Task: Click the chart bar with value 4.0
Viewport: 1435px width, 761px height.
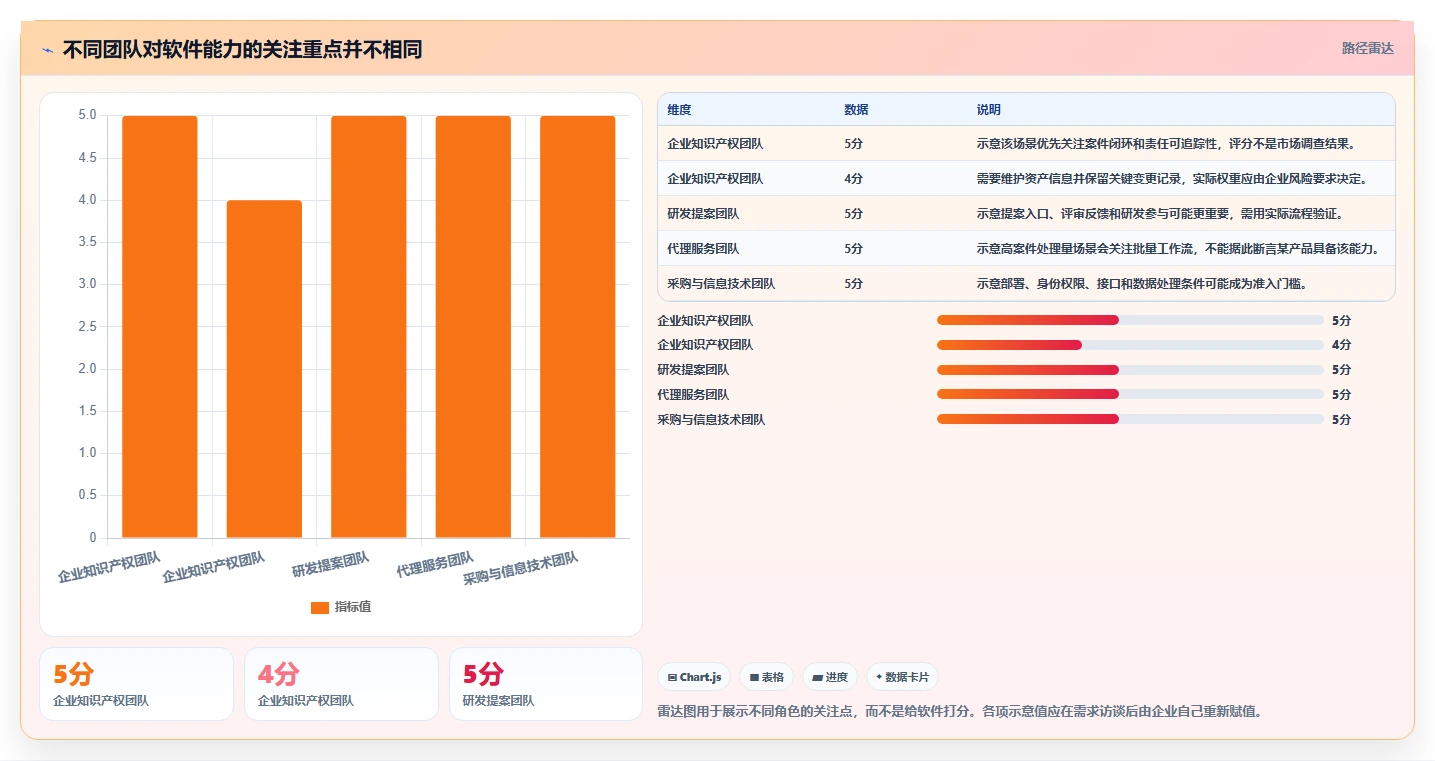Action: click(x=264, y=369)
